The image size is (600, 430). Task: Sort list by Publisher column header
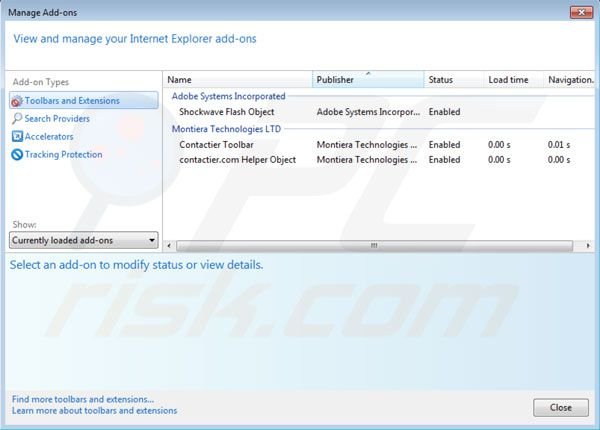[x=368, y=80]
